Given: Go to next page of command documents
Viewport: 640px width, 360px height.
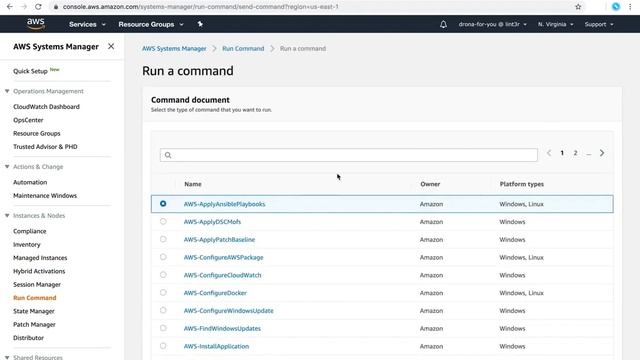Looking at the screenshot, I should (602, 153).
